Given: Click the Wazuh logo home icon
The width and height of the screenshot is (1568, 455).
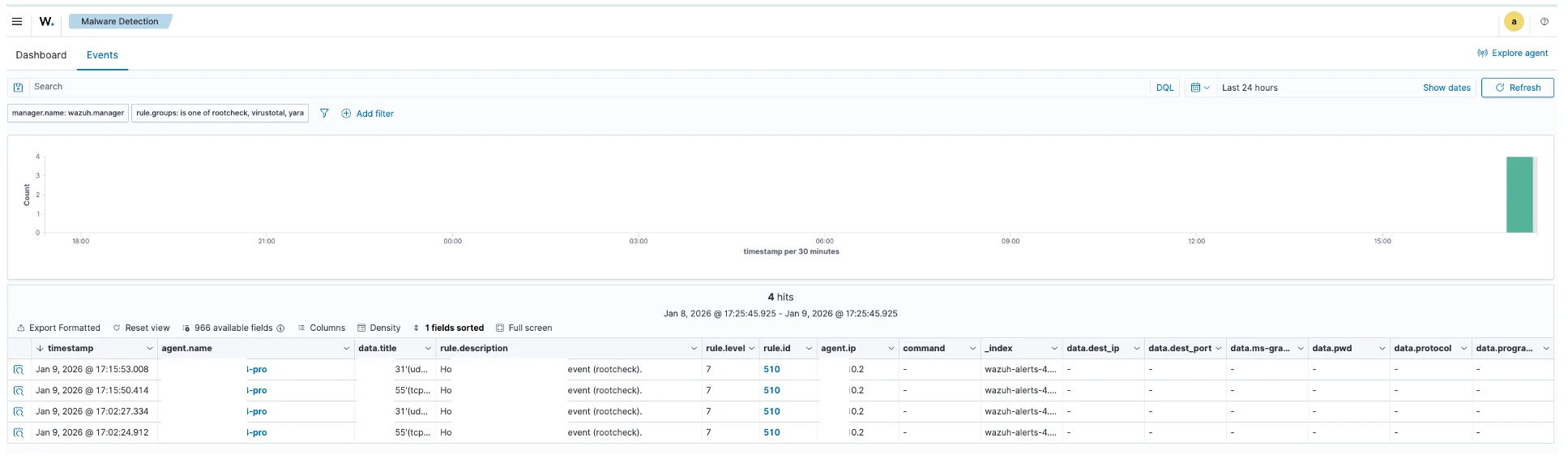Looking at the screenshot, I should click(x=47, y=22).
